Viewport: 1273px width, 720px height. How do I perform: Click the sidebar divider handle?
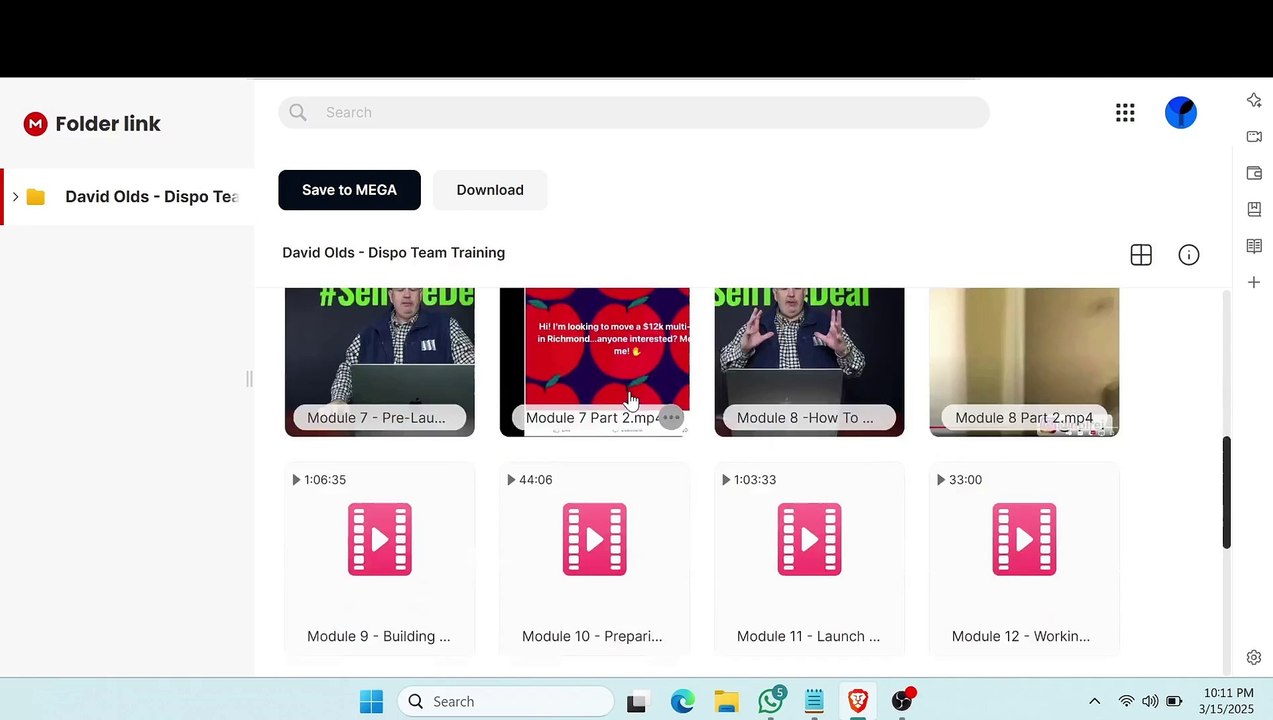click(249, 379)
